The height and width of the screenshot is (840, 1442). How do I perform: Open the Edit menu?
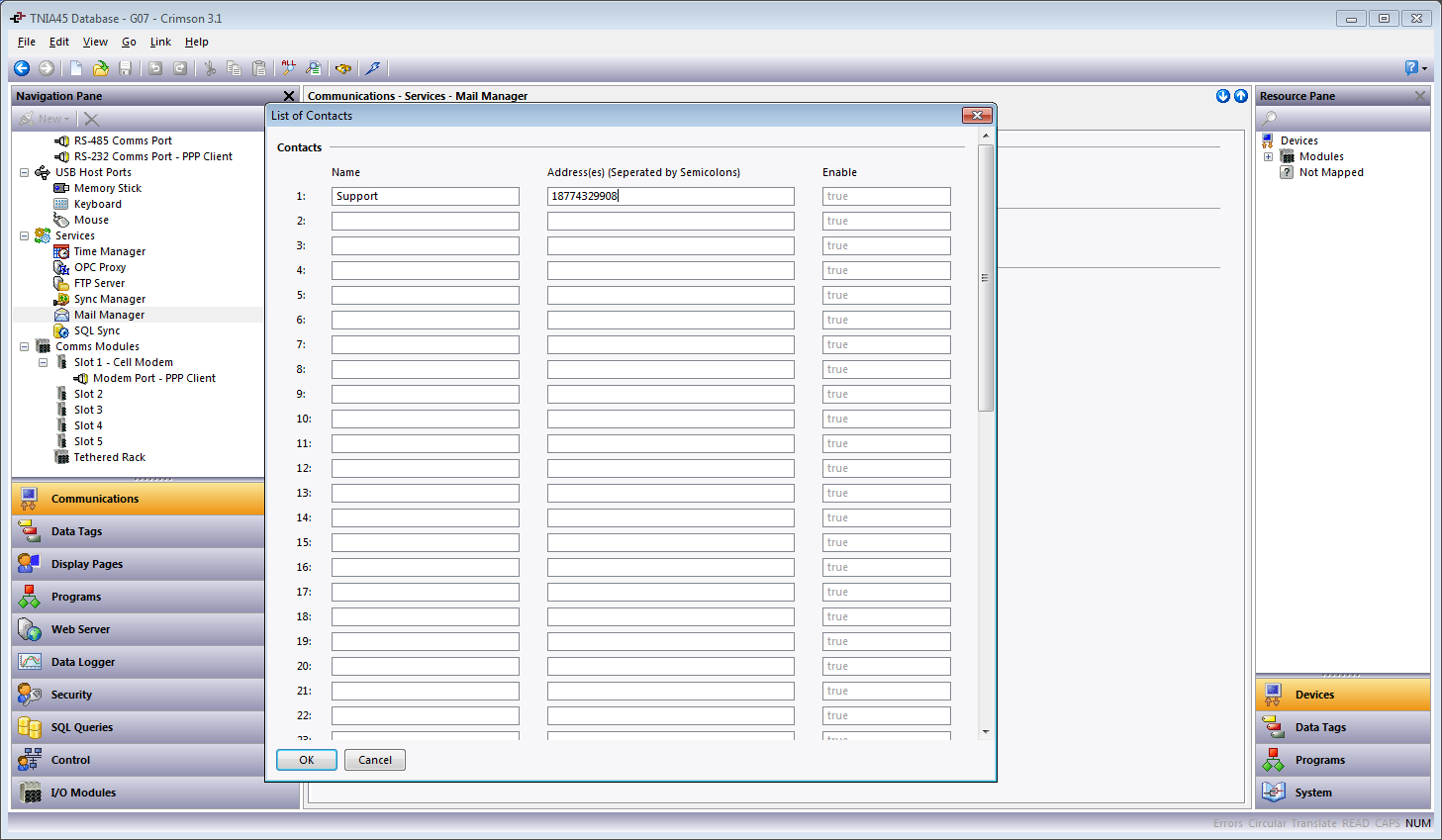(59, 42)
